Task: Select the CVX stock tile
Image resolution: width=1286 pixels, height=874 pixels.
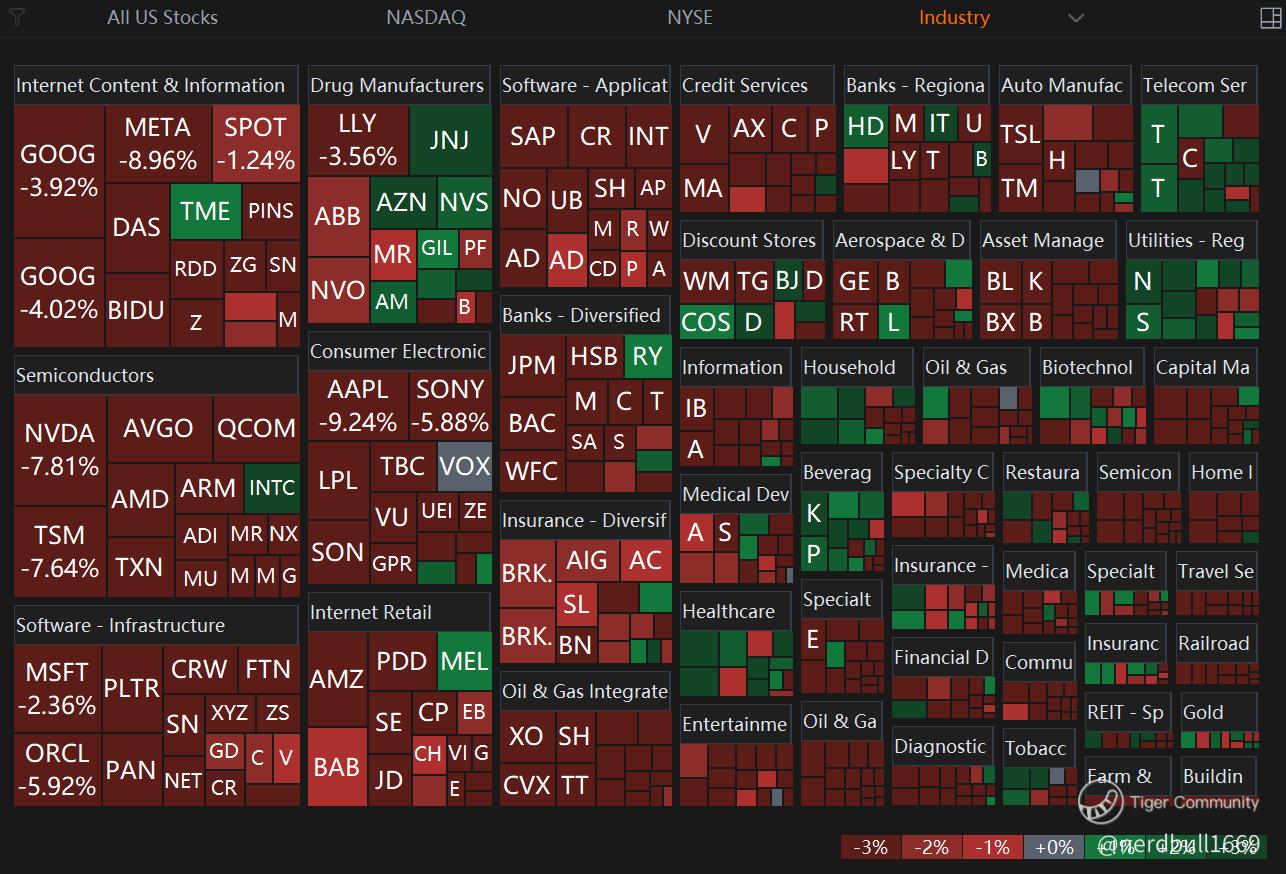Action: 527,785
